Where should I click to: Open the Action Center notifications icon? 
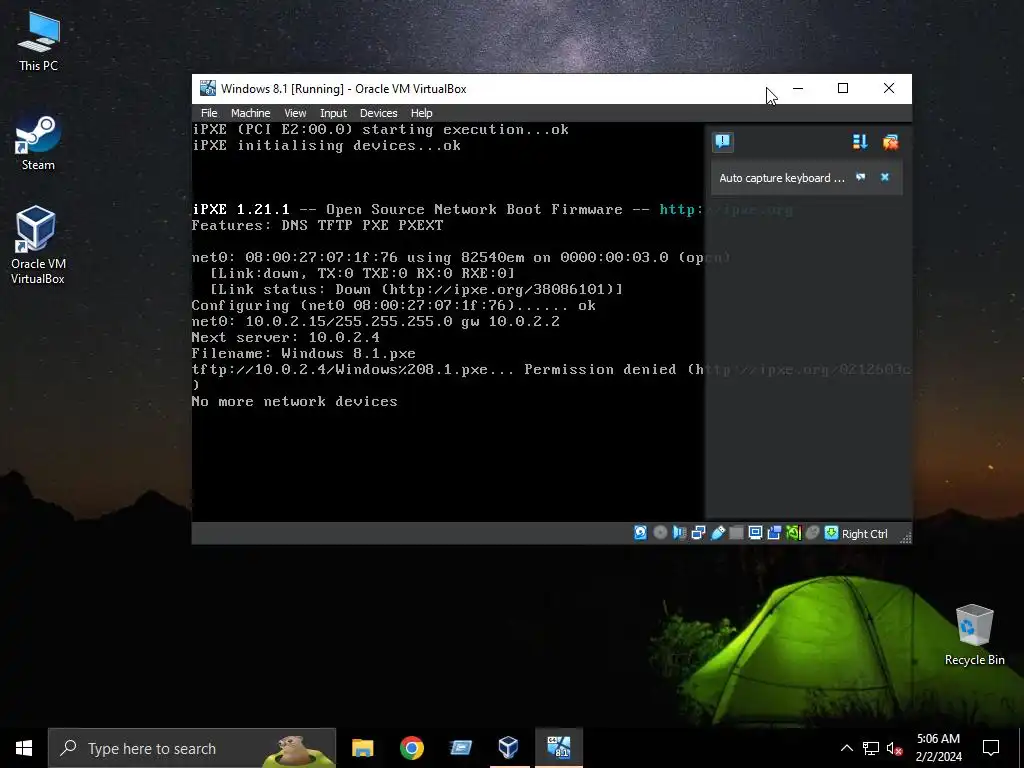coord(991,748)
